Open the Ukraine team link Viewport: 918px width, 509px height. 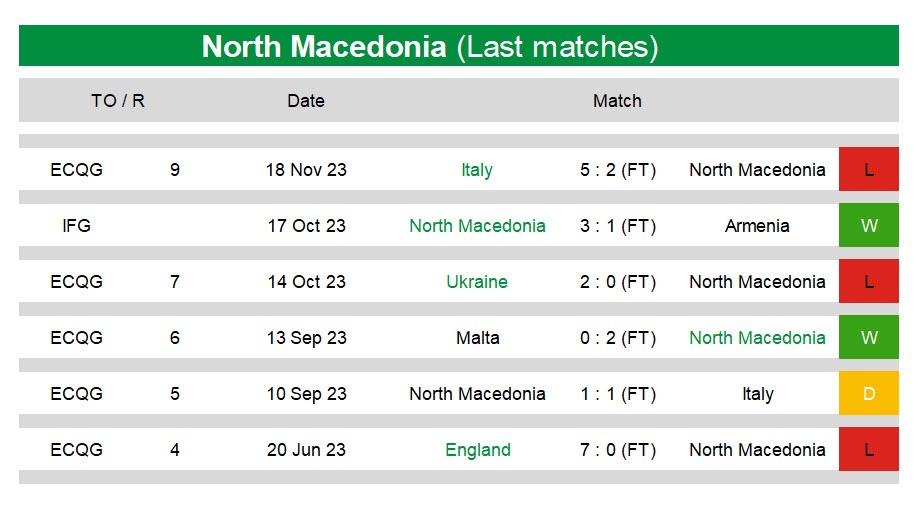[477, 282]
